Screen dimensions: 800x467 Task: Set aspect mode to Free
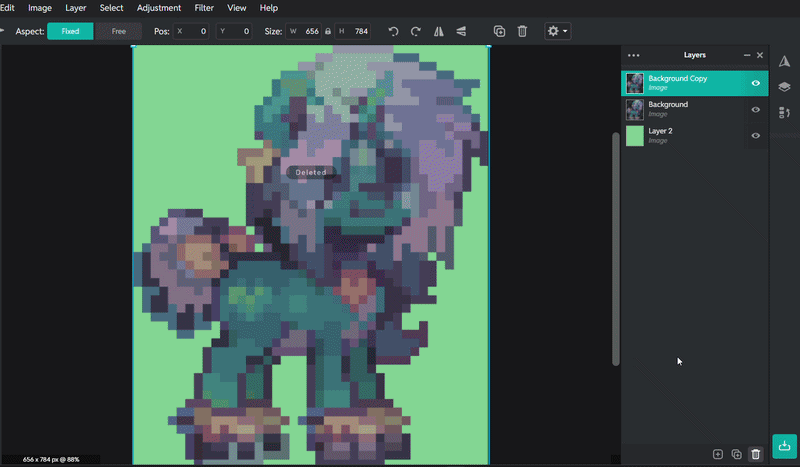[x=119, y=31]
